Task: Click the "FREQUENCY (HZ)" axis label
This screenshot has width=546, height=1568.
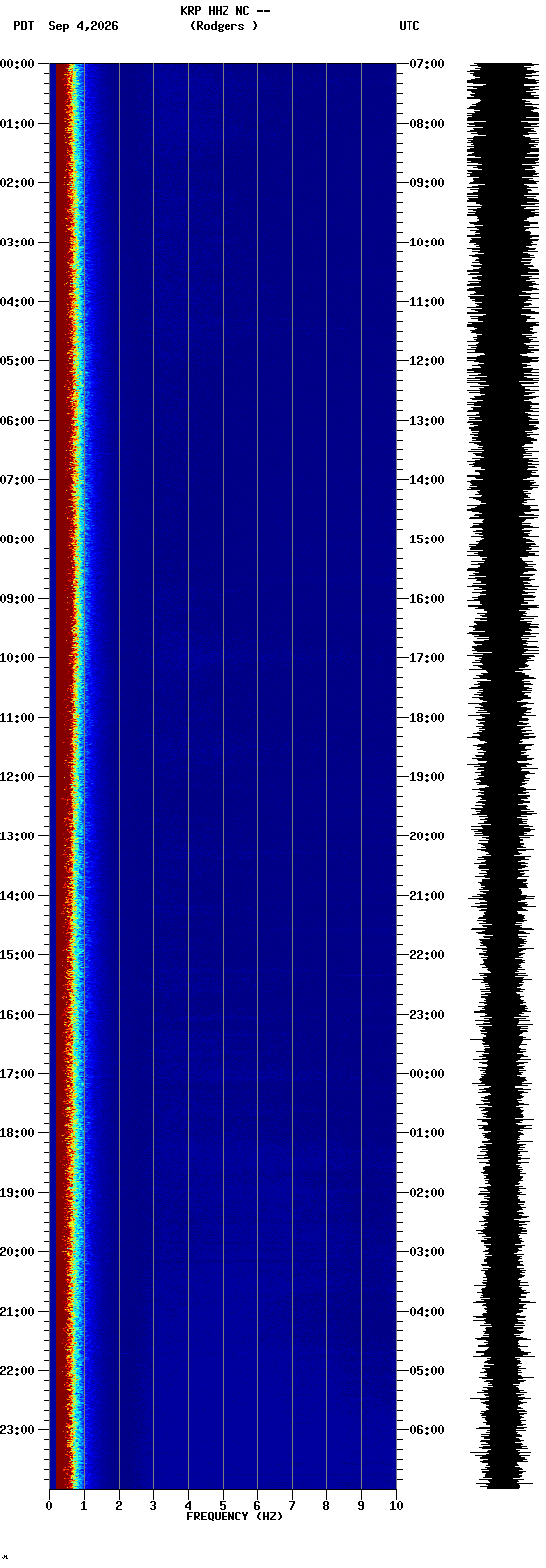Action: pyautogui.click(x=234, y=1516)
